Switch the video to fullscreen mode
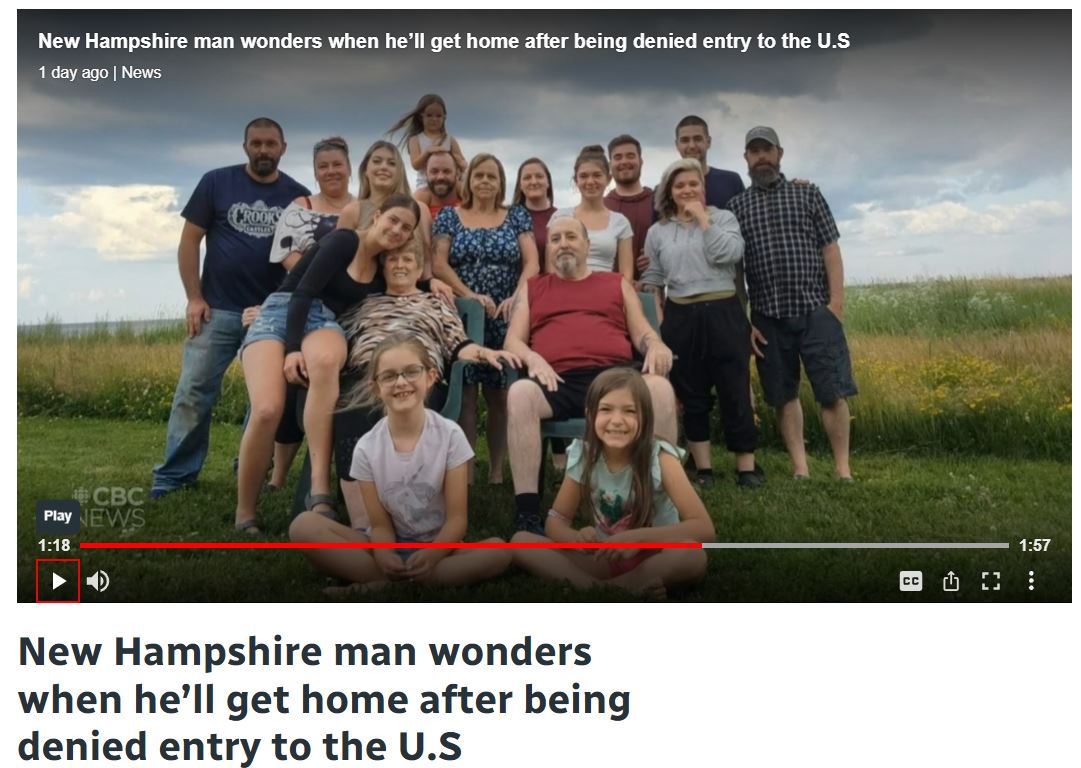Screen dimensions: 1081x768 point(991,581)
